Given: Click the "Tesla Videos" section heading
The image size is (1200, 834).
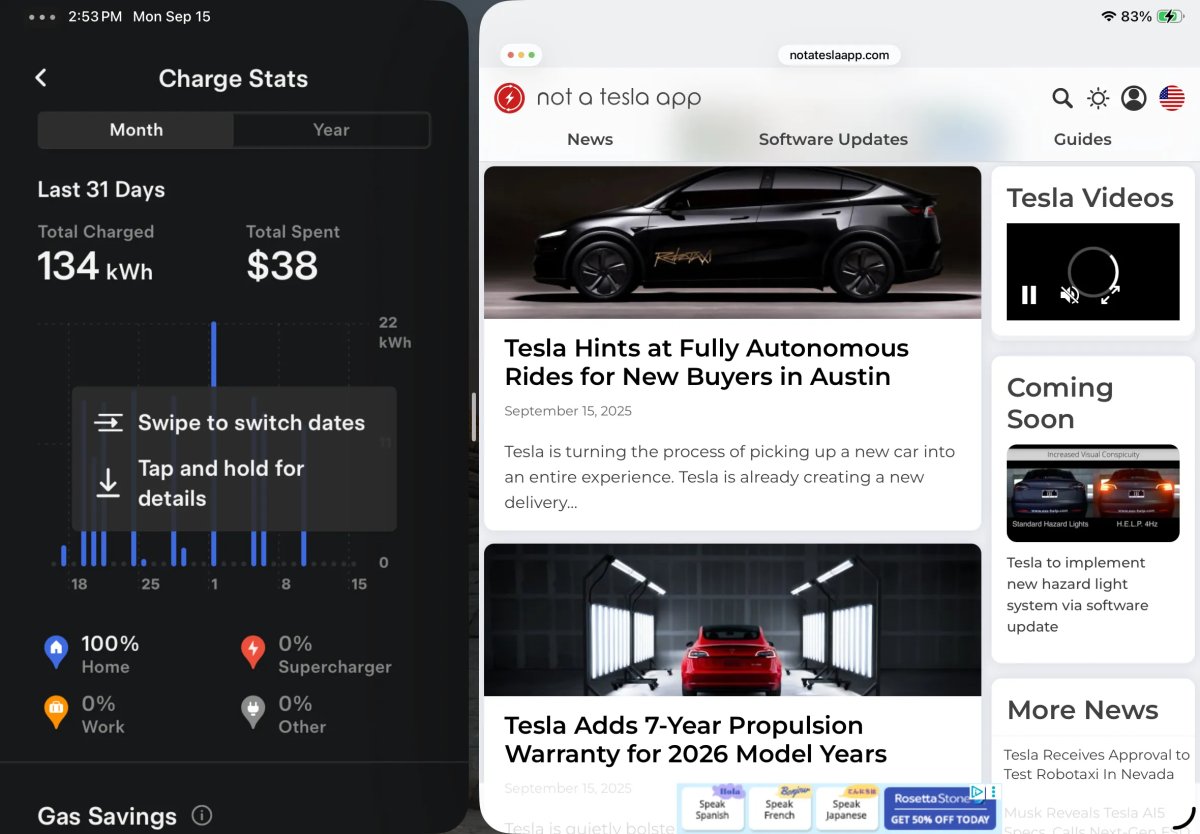Looking at the screenshot, I should [1090, 198].
